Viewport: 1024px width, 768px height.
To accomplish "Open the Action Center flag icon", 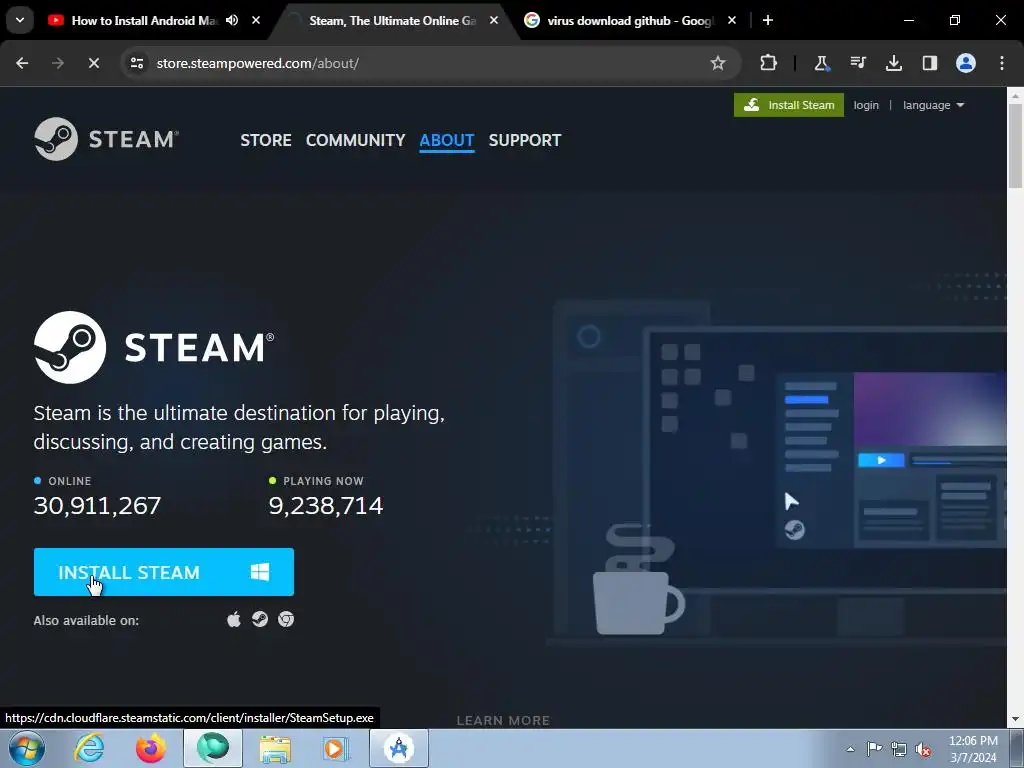I will tap(874, 749).
